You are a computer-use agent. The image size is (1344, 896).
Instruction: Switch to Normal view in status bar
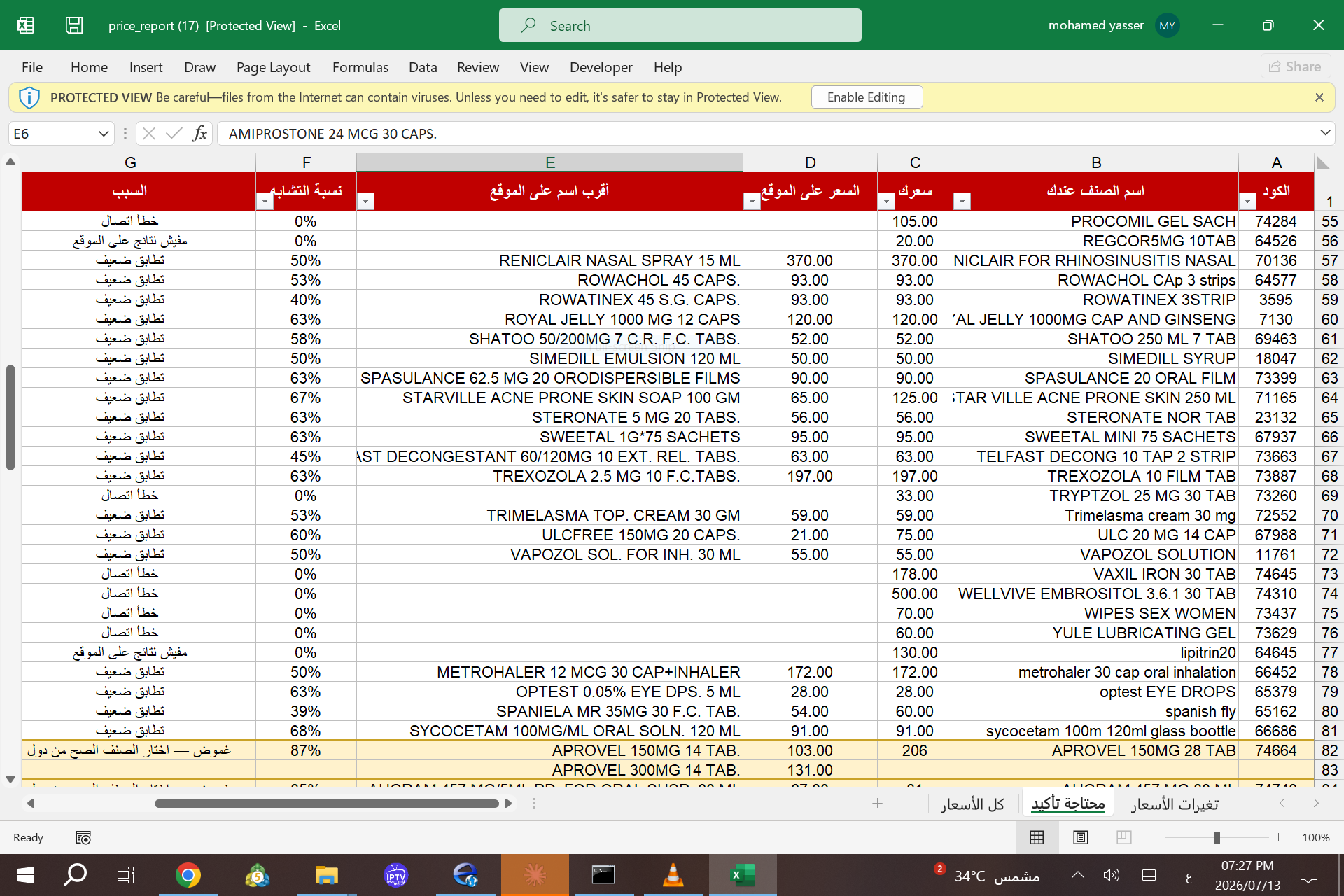coord(1037,837)
